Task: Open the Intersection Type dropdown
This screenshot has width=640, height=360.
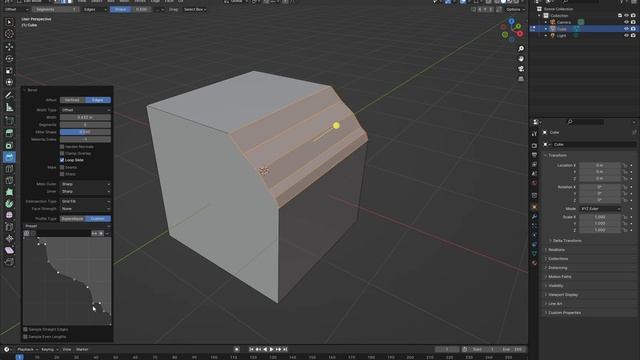Action: (85, 202)
